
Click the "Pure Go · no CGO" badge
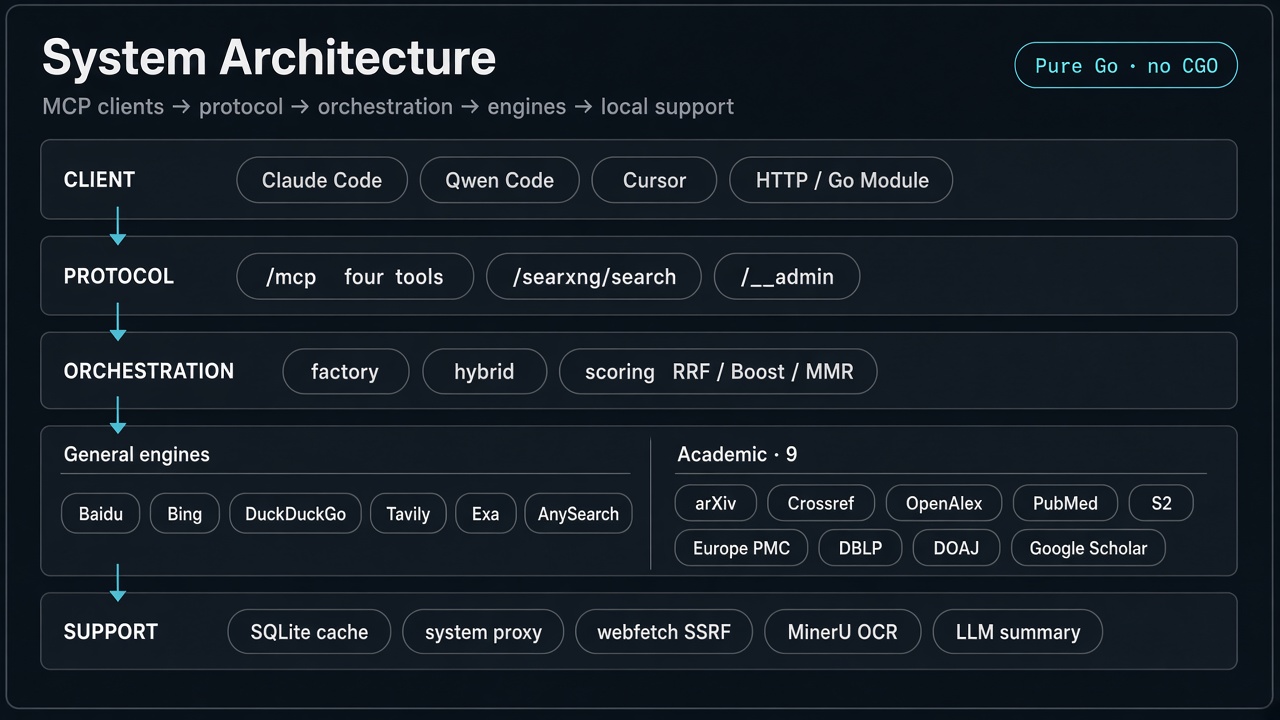coord(1126,66)
